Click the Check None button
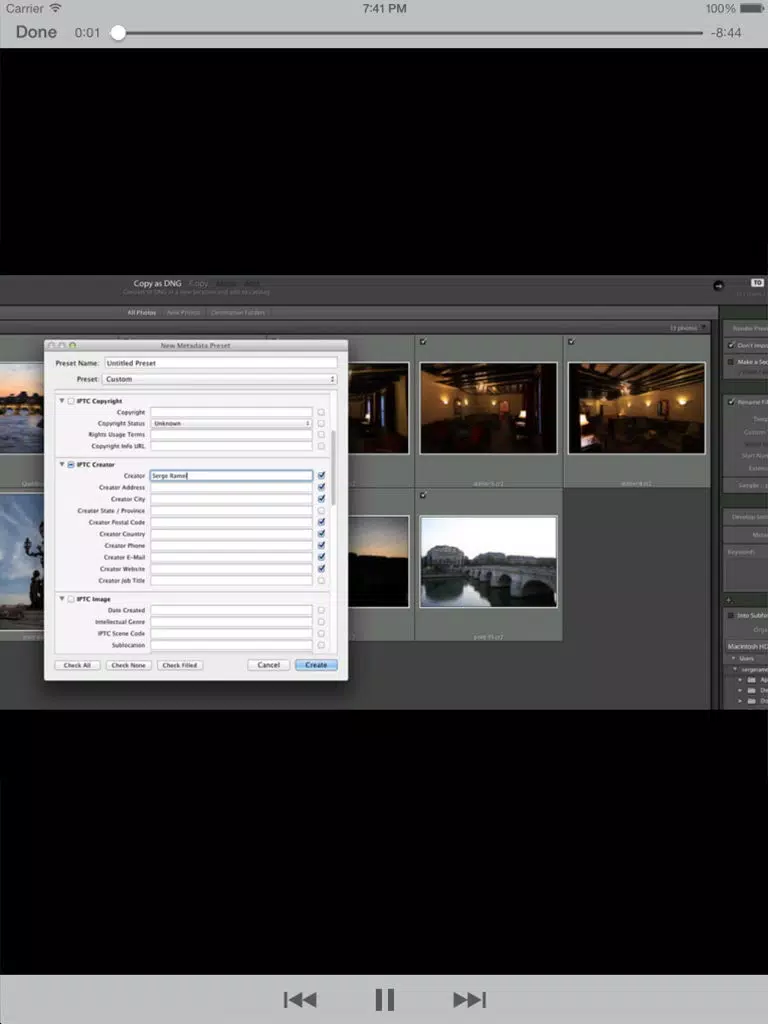Image resolution: width=768 pixels, height=1024 pixels. click(128, 665)
